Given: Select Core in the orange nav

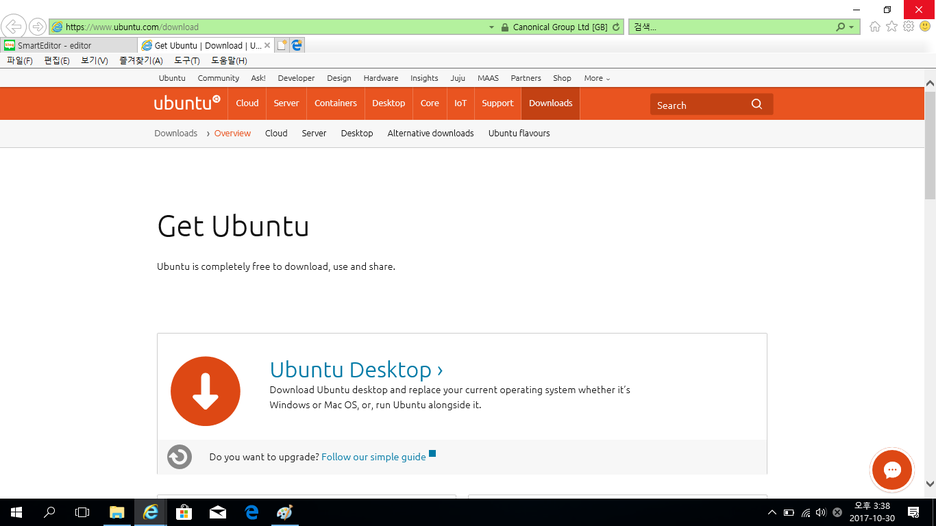Looking at the screenshot, I should [429, 103].
